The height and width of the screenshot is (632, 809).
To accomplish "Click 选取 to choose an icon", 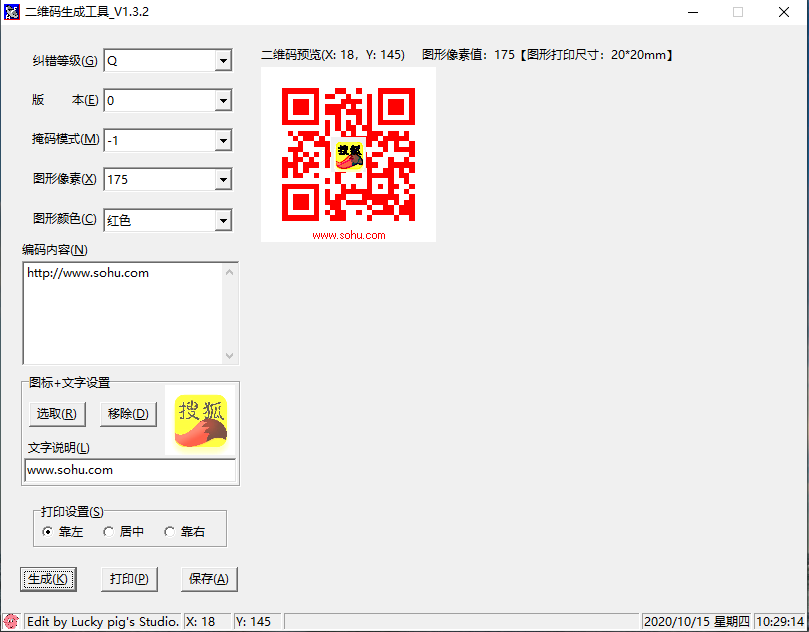I will pos(56,414).
